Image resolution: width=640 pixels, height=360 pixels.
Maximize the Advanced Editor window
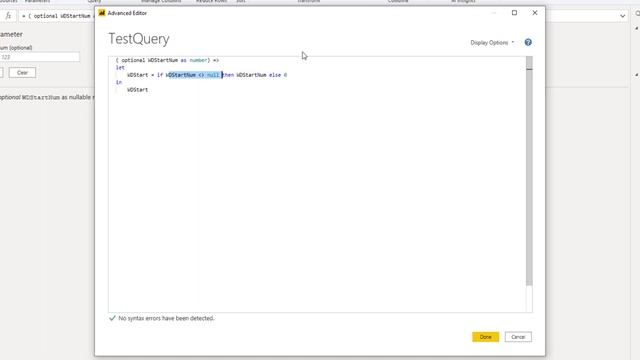[x=514, y=13]
